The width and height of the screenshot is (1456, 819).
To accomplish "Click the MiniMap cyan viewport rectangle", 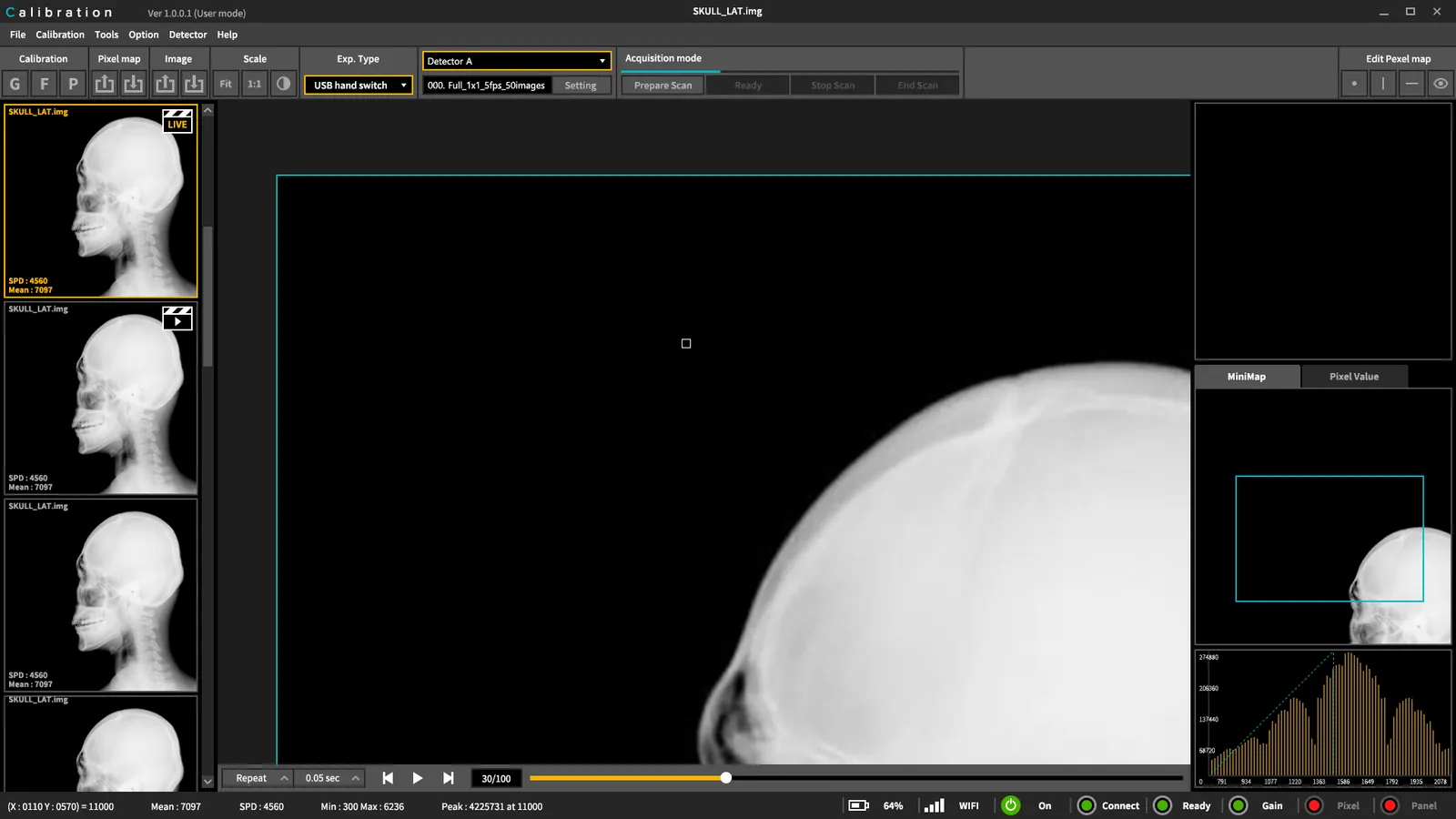I will 1330,539.
